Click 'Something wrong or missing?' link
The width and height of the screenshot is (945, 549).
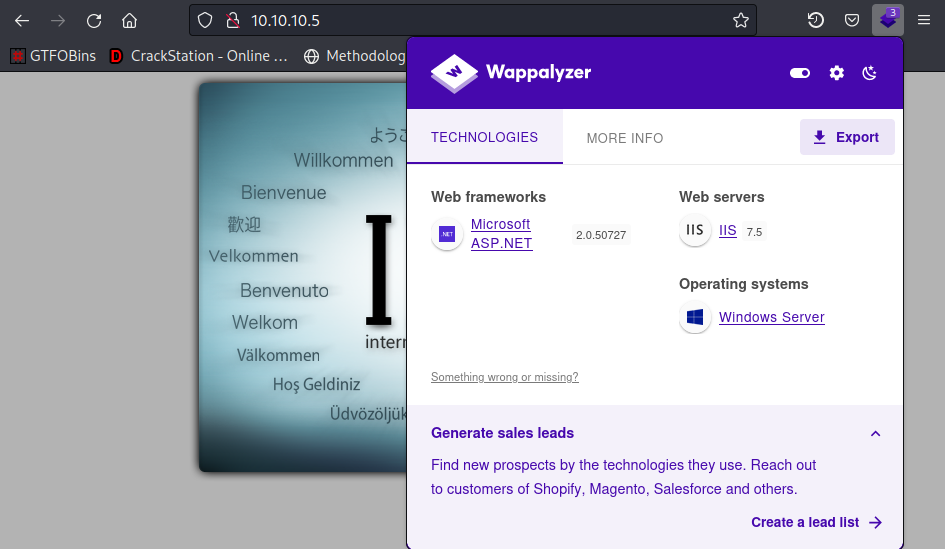tap(504, 377)
